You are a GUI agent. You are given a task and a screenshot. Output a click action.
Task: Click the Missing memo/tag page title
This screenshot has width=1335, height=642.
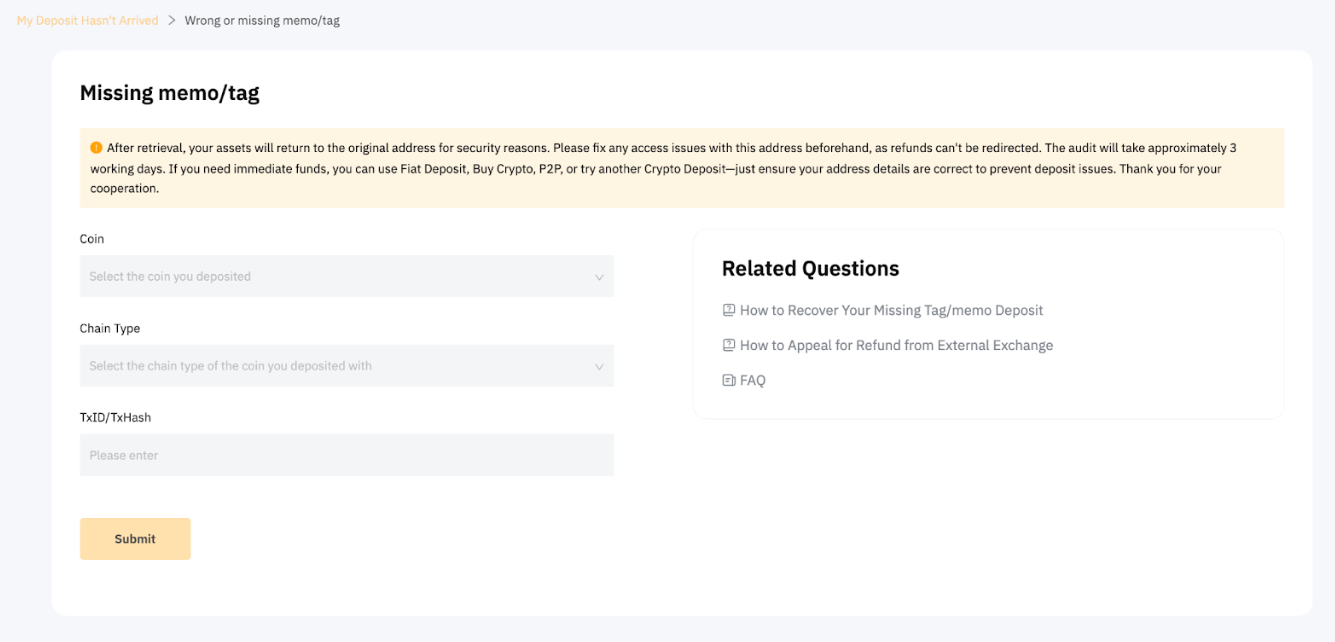pos(169,92)
